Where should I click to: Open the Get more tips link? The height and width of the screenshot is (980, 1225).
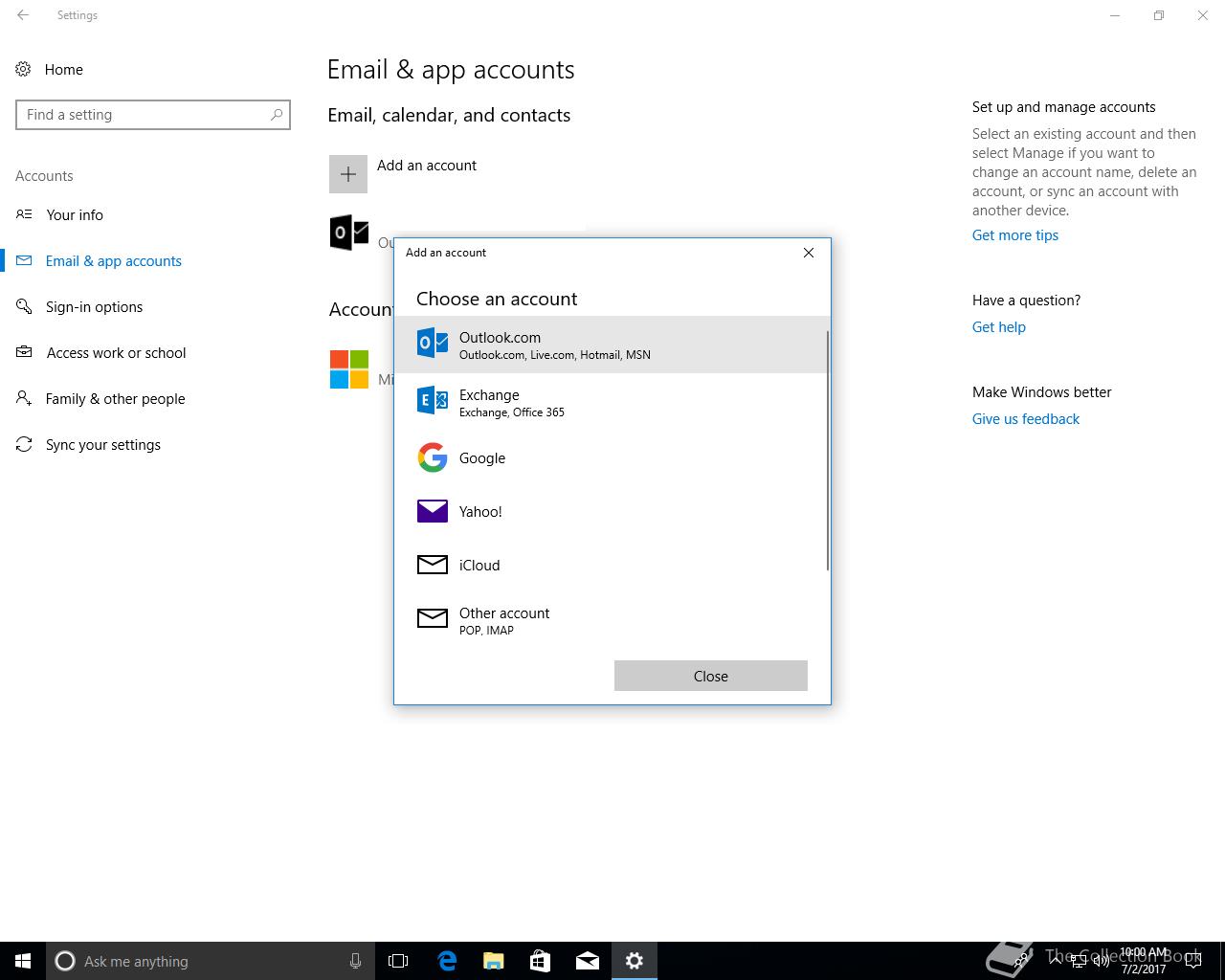(1014, 235)
